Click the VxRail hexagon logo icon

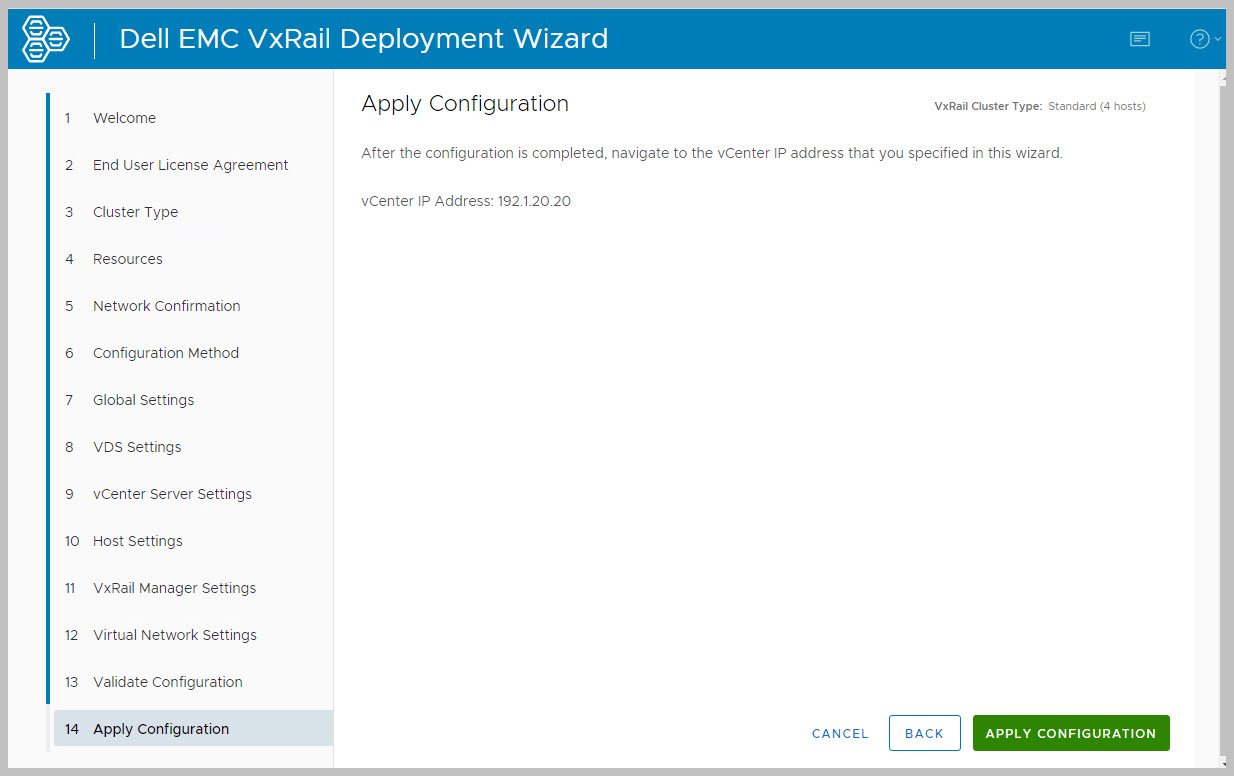[46, 39]
